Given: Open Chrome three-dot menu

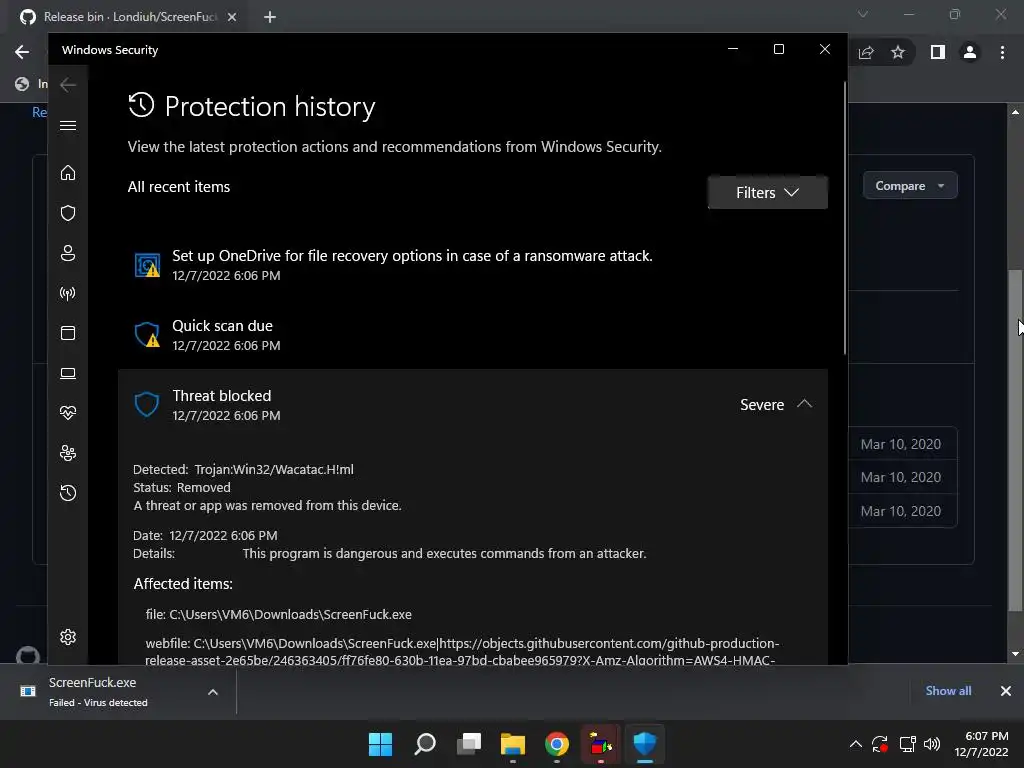Looking at the screenshot, I should pyautogui.click(x=1002, y=52).
